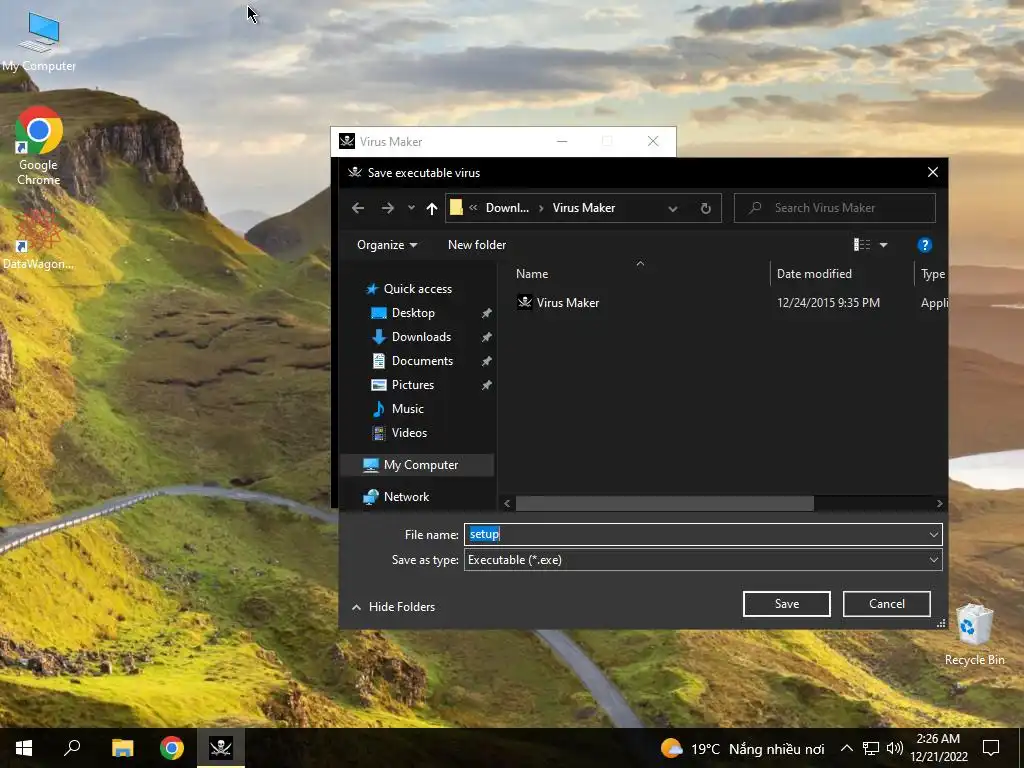Open DataWagon desktop shortcut
This screenshot has width=1024, height=768.
38,239
